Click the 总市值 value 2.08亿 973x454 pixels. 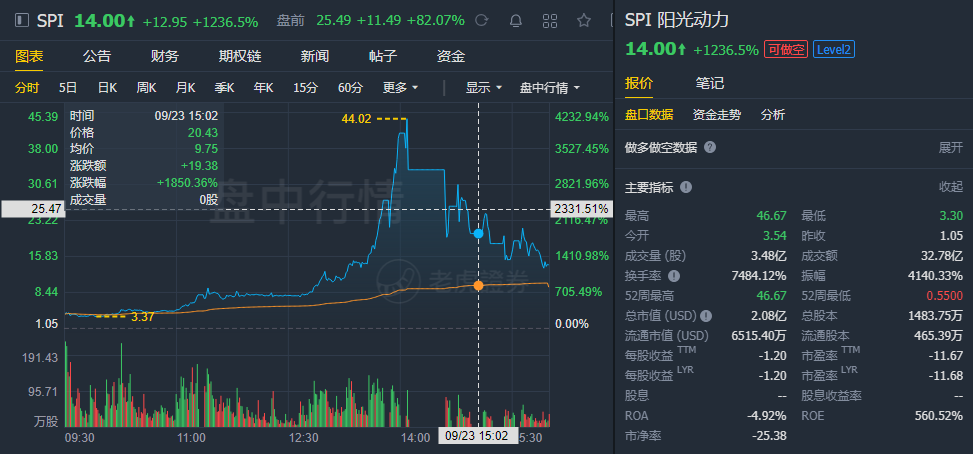click(x=770, y=316)
